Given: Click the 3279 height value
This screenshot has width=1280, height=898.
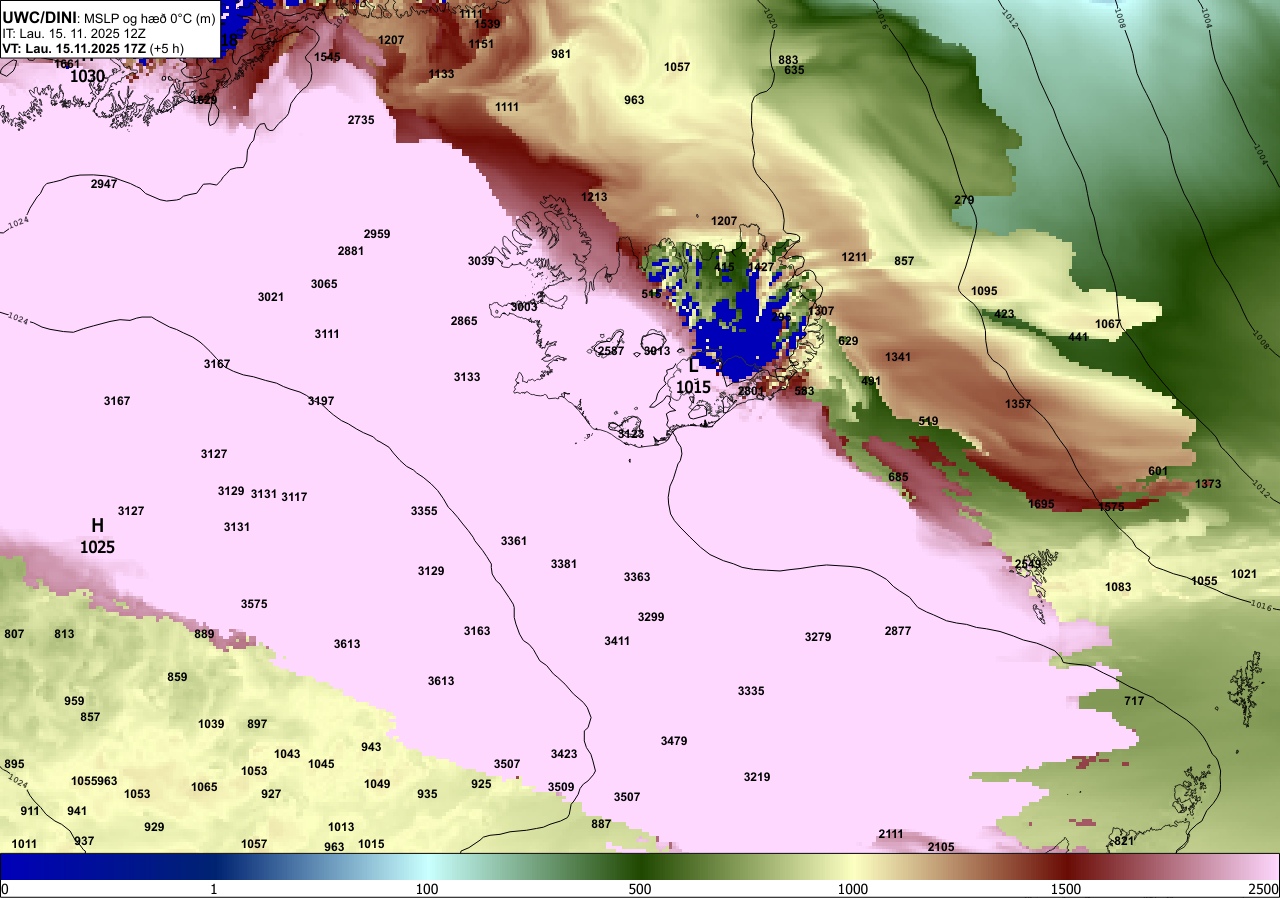Looking at the screenshot, I should point(818,637).
